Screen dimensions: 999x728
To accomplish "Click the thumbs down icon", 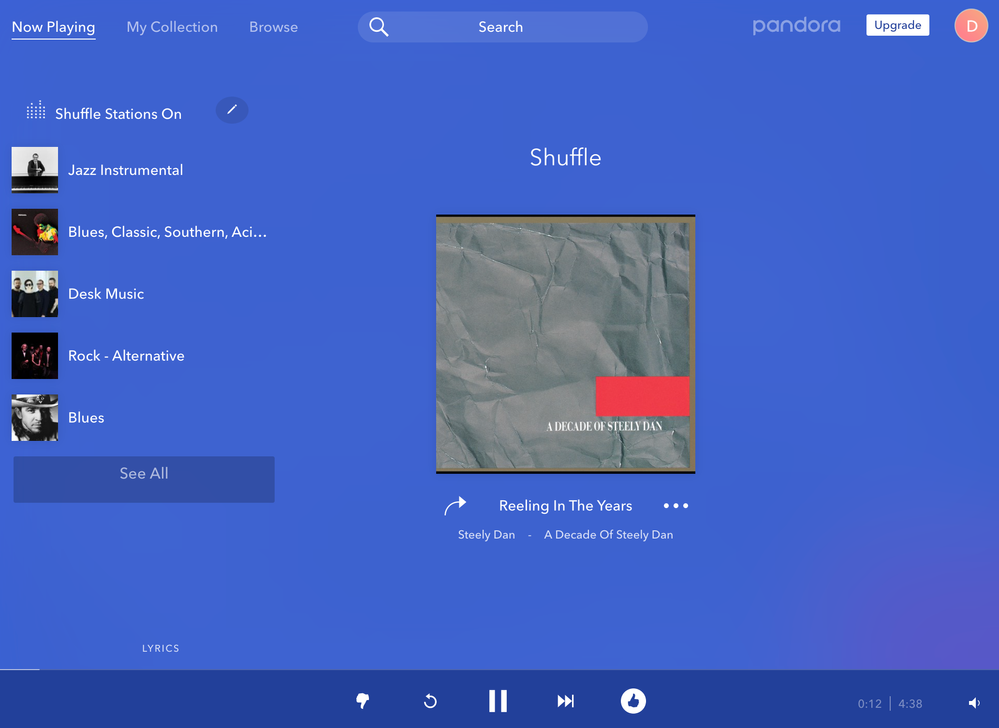I will point(363,701).
